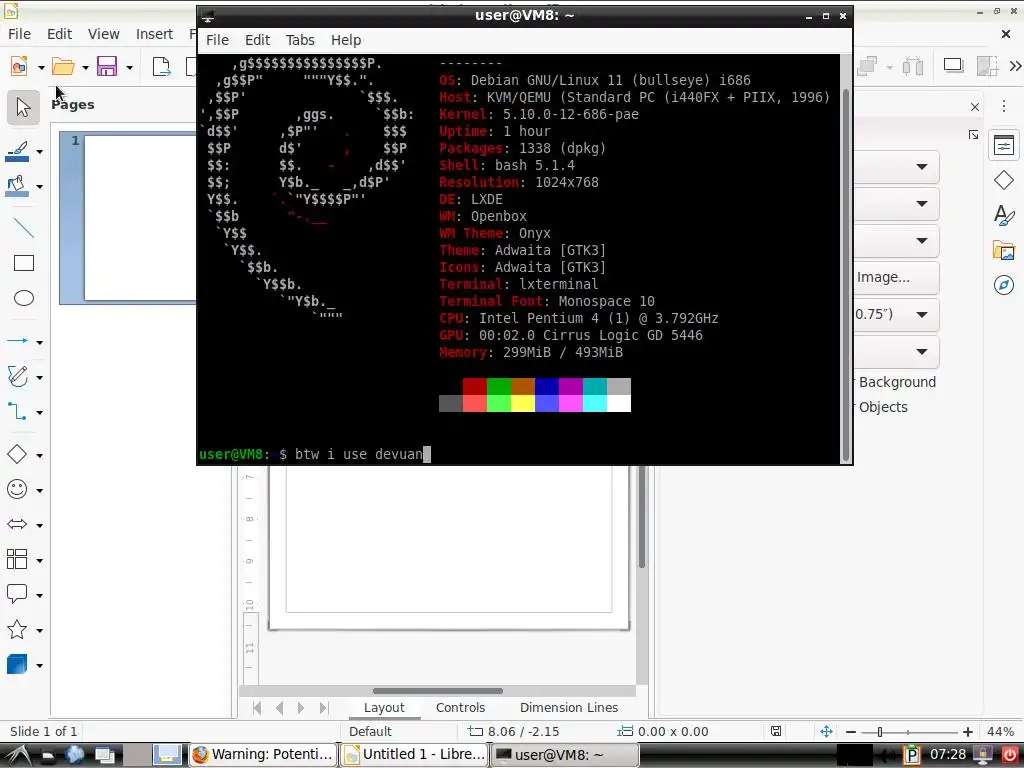Open LibreOffice Draw View menu

(x=103, y=34)
